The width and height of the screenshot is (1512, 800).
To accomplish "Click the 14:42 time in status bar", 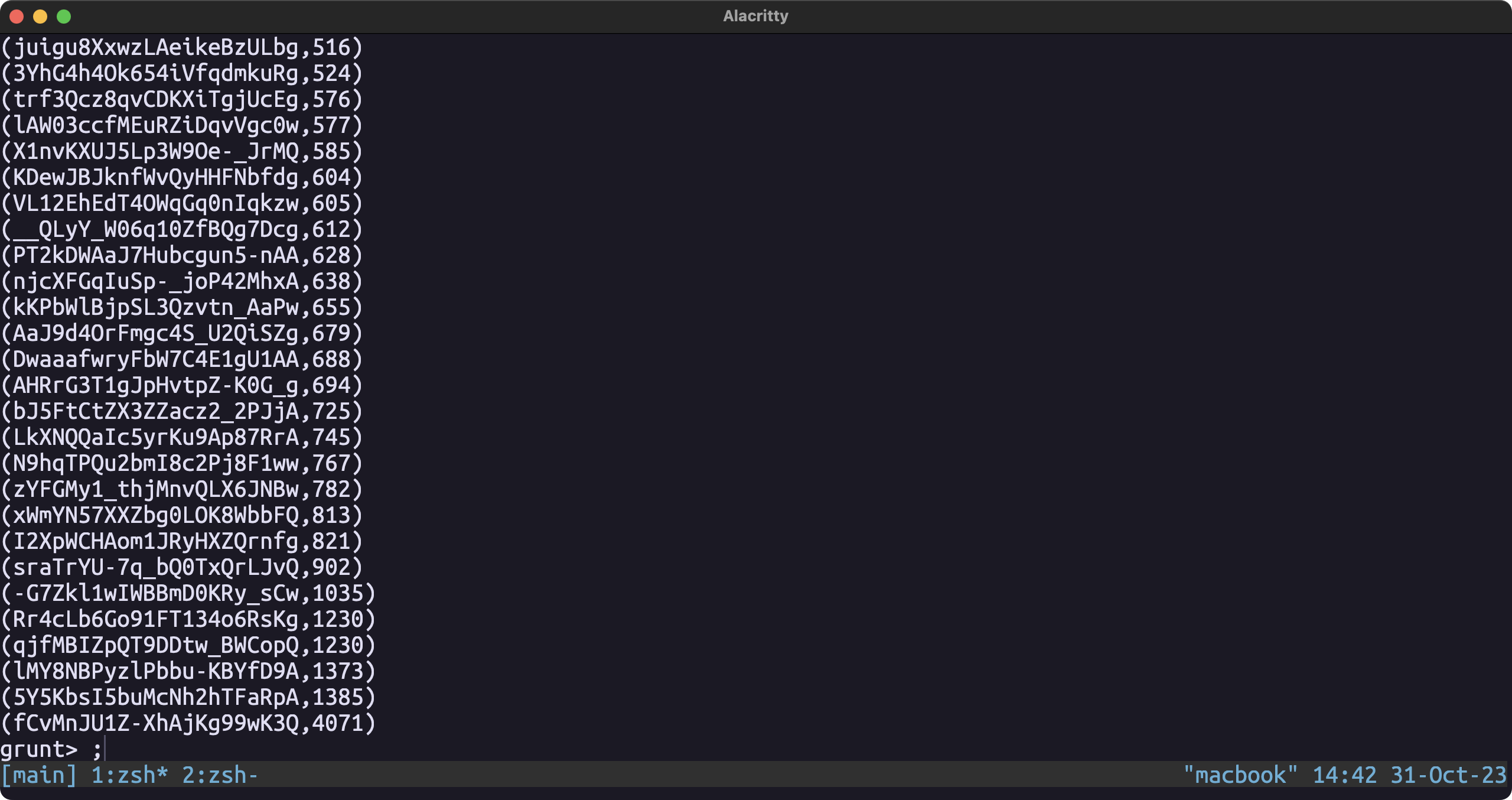I will (1344, 775).
